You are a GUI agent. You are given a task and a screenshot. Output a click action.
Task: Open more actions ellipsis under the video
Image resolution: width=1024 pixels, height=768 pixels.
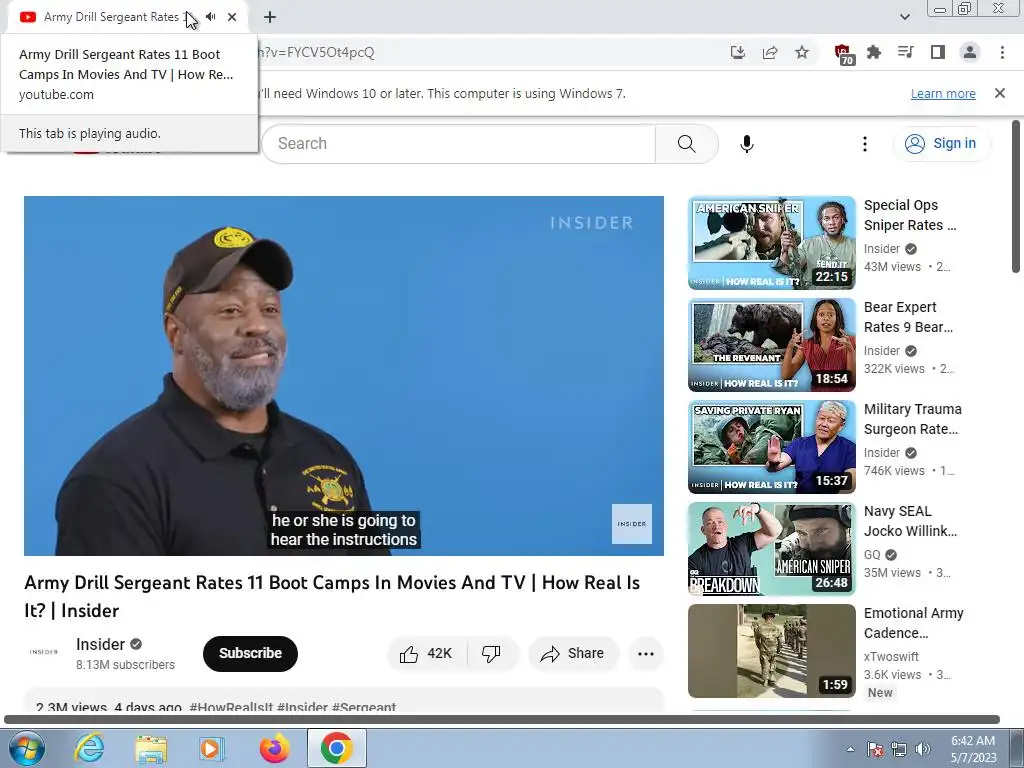click(646, 654)
